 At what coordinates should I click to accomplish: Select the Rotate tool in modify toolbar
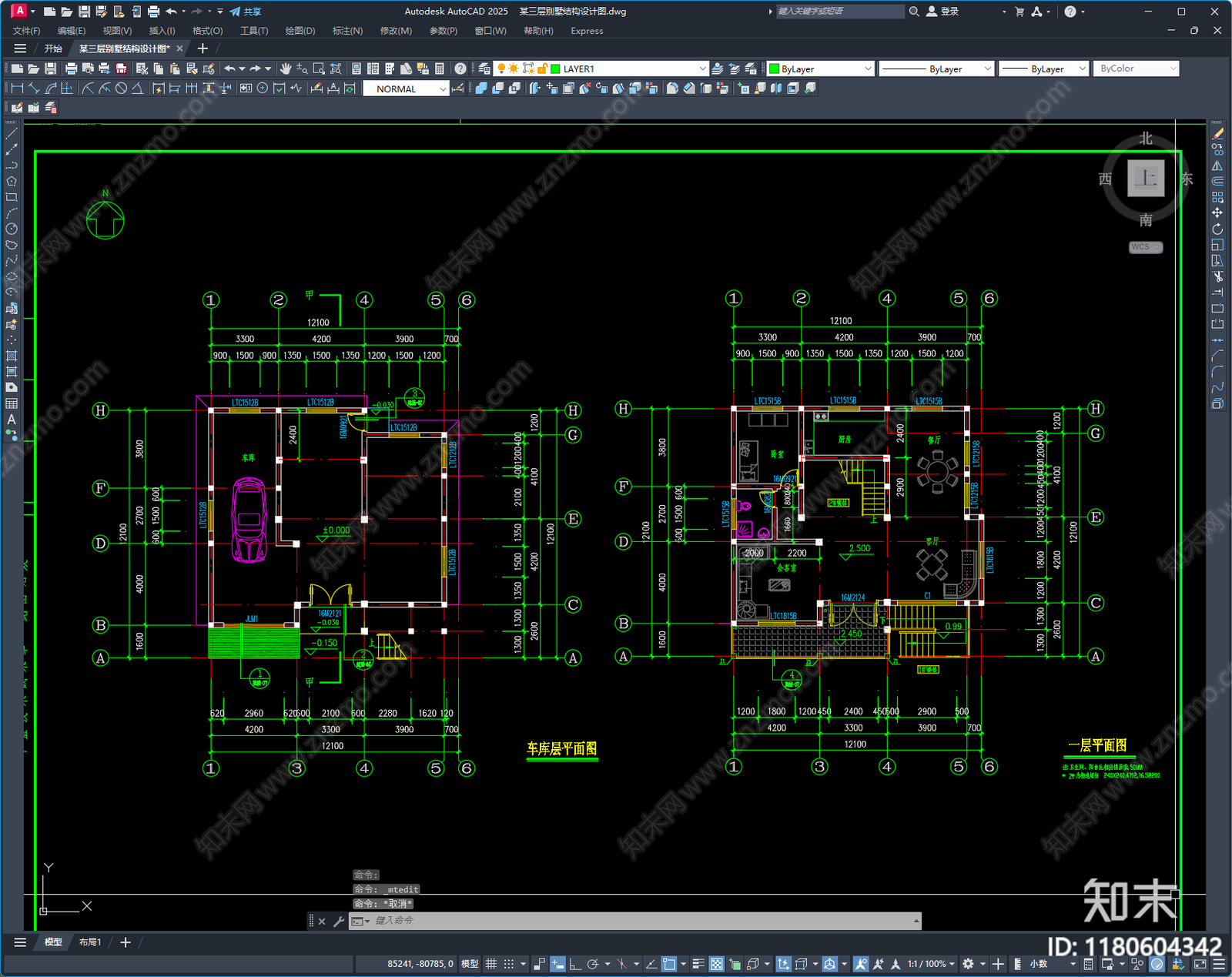1217,229
